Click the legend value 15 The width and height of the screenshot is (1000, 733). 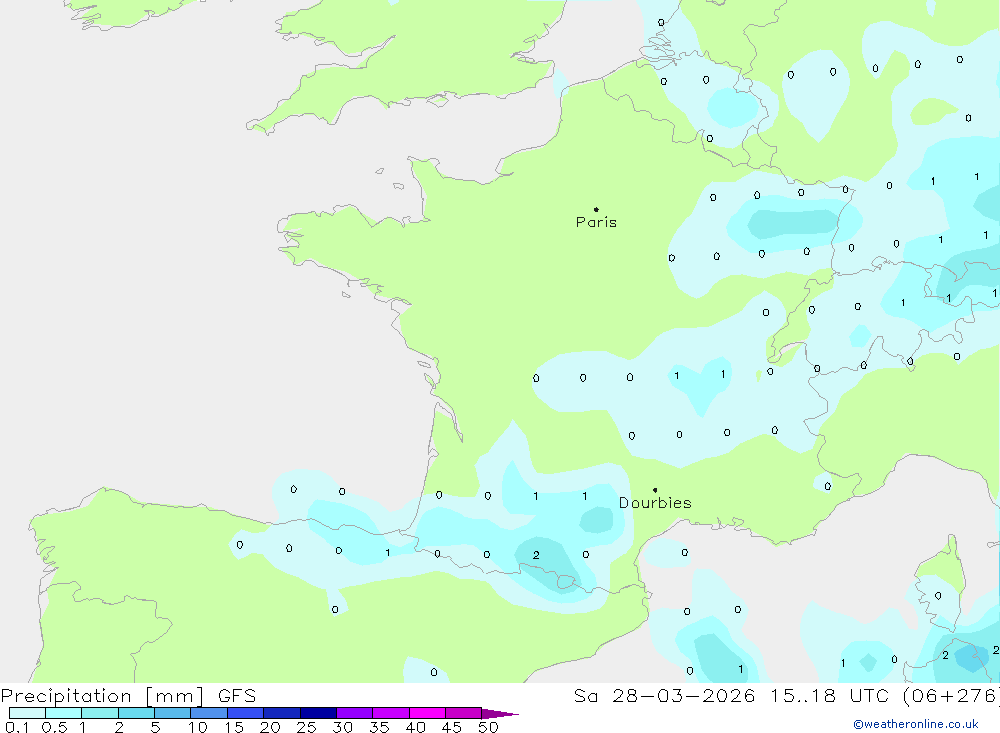click(234, 727)
